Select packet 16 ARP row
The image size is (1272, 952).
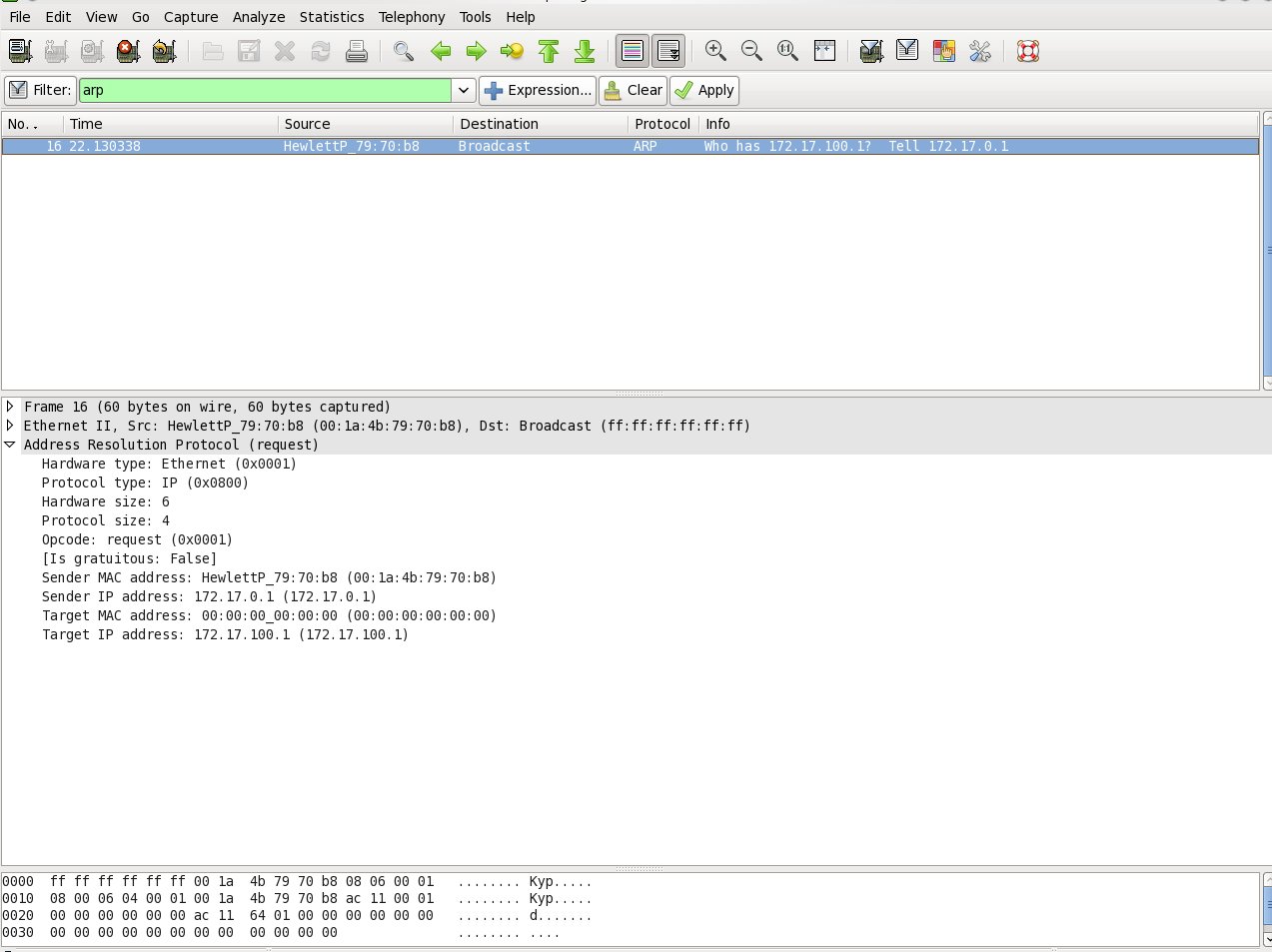tap(630, 146)
